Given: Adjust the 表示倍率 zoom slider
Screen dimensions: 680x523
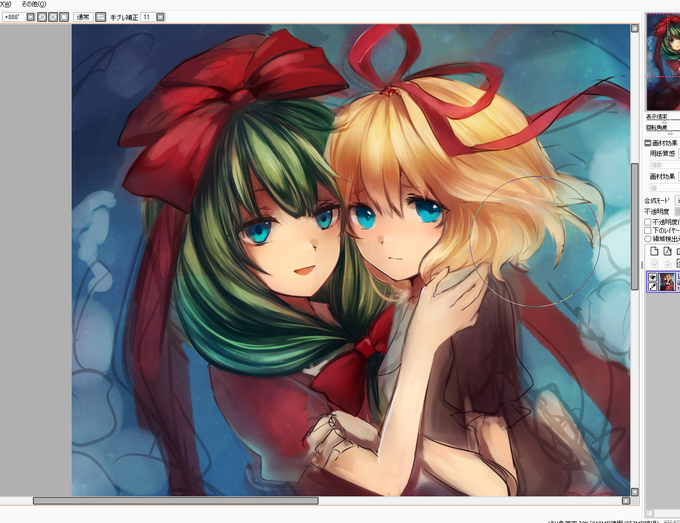Looking at the screenshot, I should (x=664, y=121).
